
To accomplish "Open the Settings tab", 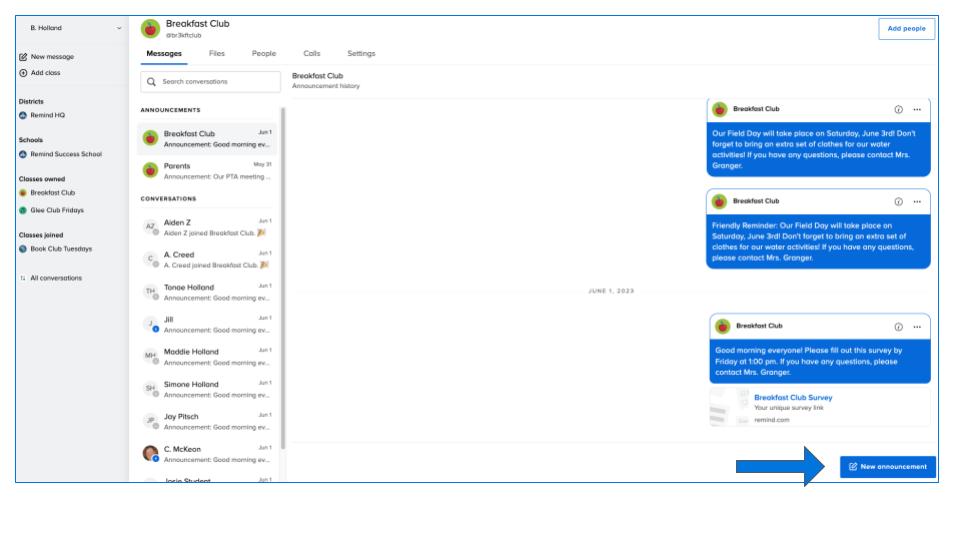I will pos(361,53).
